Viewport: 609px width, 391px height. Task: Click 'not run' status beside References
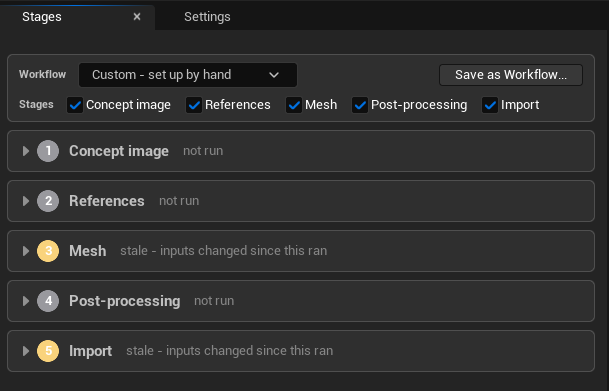[179, 201]
